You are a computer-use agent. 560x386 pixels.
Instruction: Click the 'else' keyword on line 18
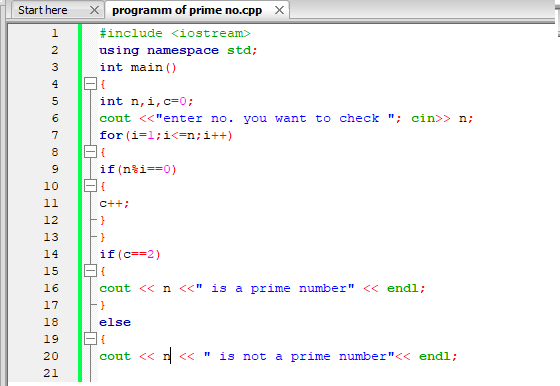point(115,322)
